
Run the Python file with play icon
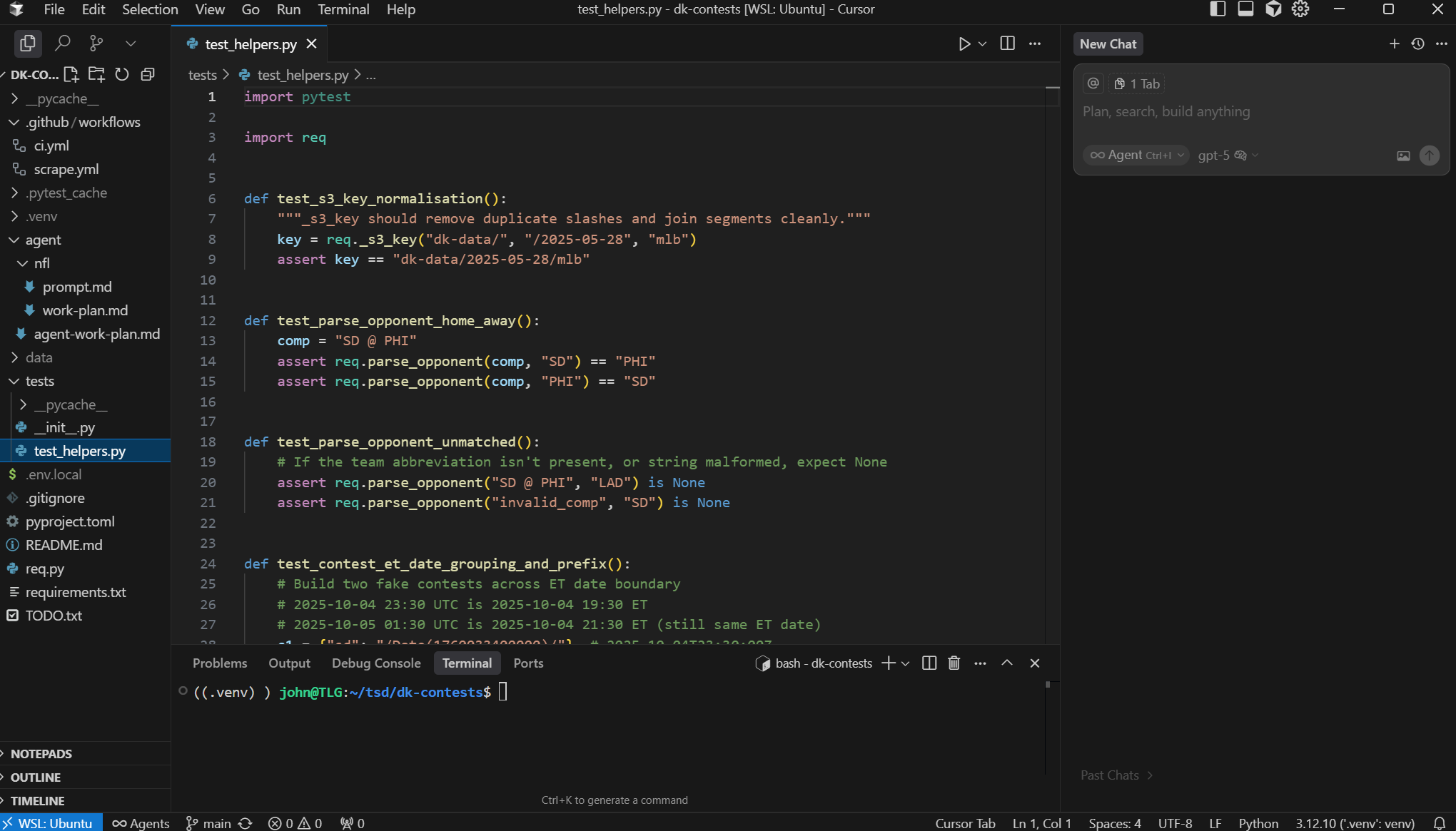click(964, 44)
